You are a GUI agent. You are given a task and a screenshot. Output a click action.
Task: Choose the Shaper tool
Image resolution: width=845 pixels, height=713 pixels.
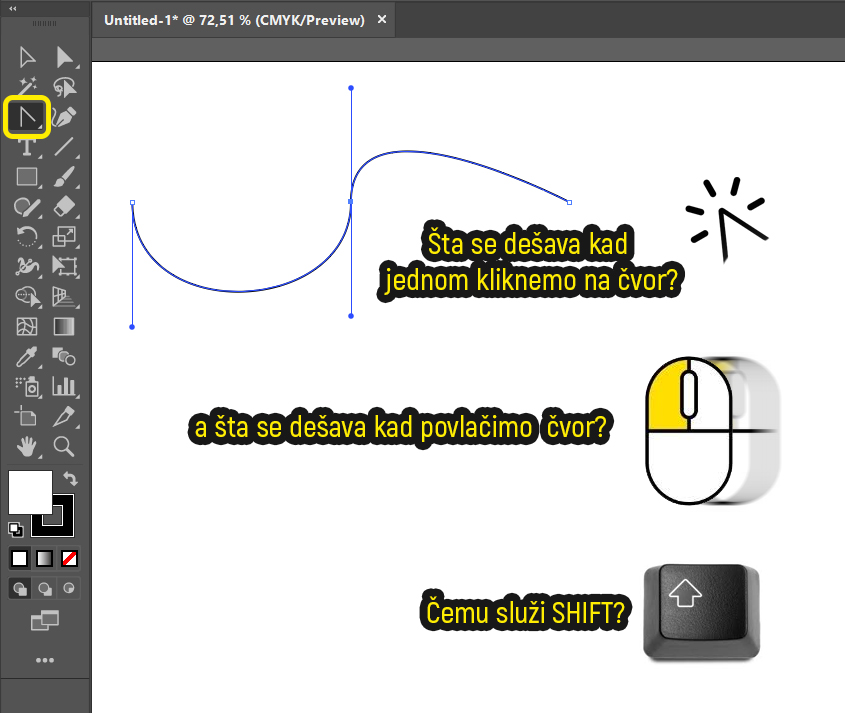(x=27, y=206)
